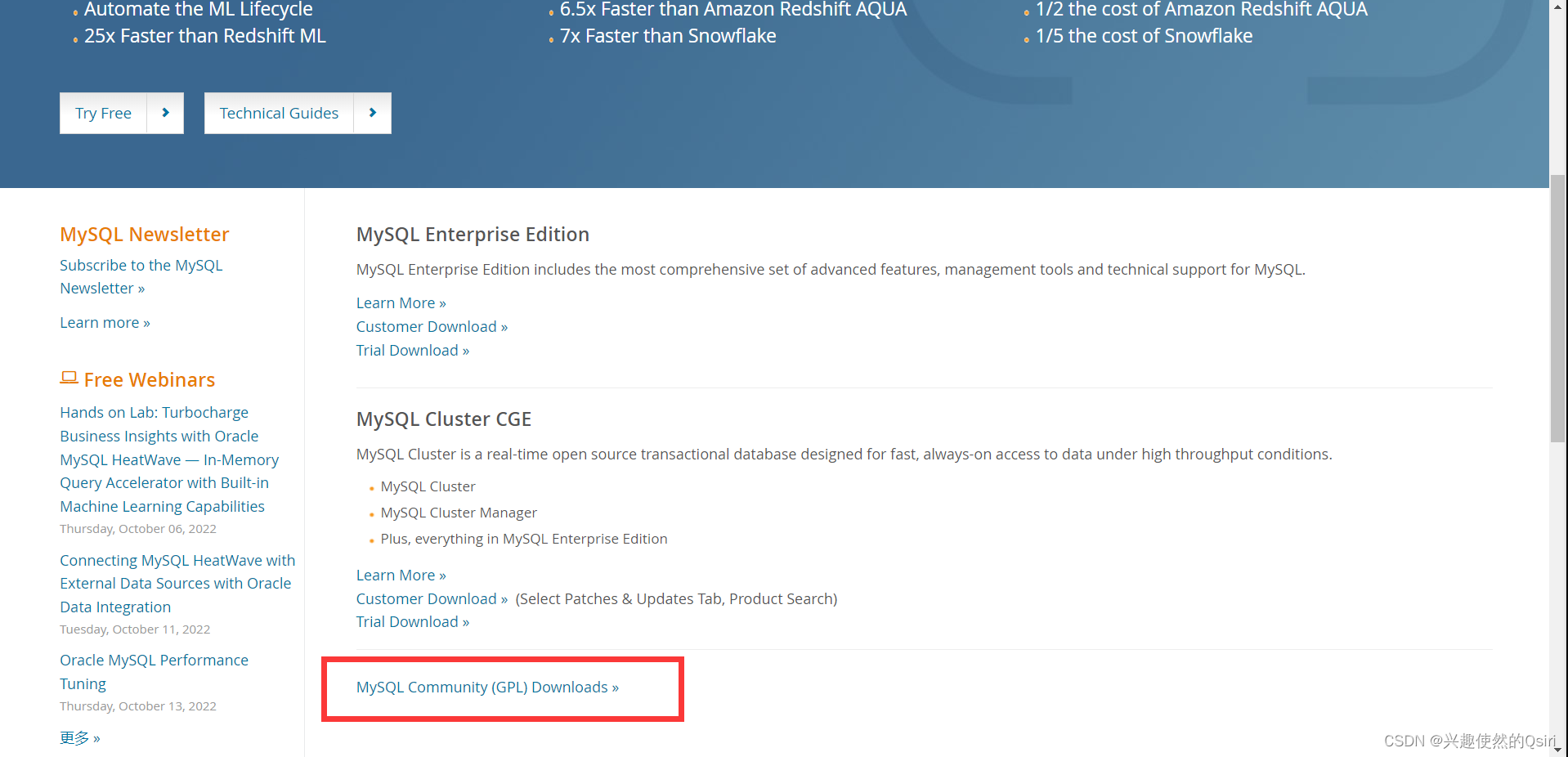Click the arrow beside Technical Guides
1568x757 pixels.
373,113
